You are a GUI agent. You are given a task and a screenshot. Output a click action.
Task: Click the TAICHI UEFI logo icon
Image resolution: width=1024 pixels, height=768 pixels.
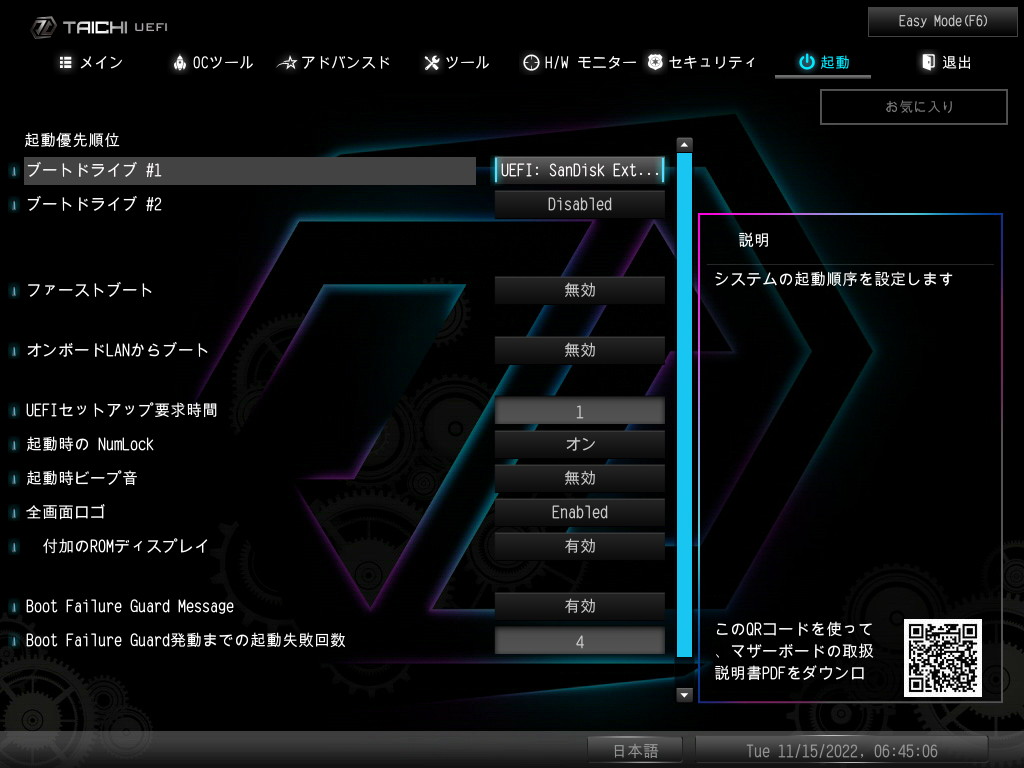[x=43, y=27]
